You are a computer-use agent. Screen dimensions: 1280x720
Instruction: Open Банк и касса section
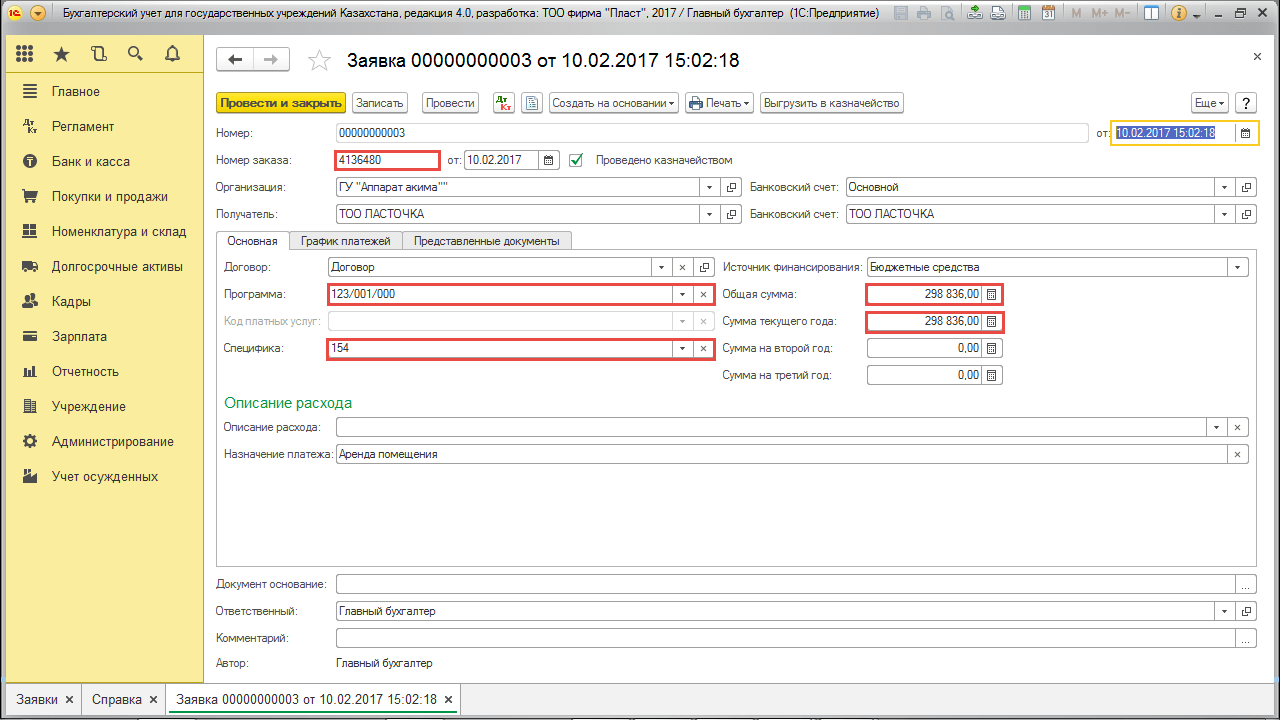point(91,161)
